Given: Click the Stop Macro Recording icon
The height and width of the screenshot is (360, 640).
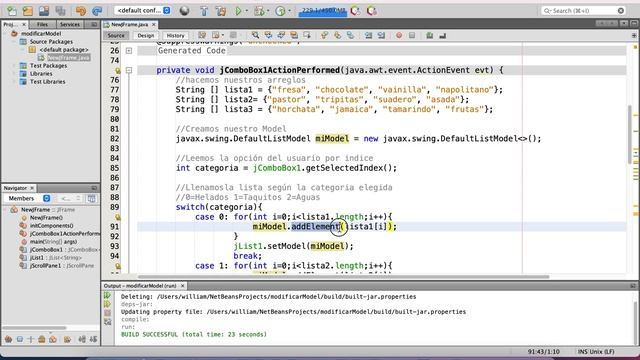Looking at the screenshot, I should click(x=412, y=36).
